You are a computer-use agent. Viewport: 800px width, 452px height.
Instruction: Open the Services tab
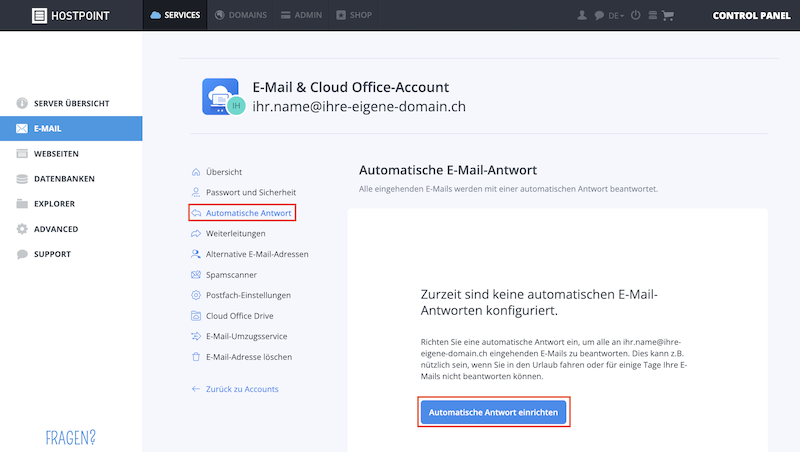(x=175, y=15)
